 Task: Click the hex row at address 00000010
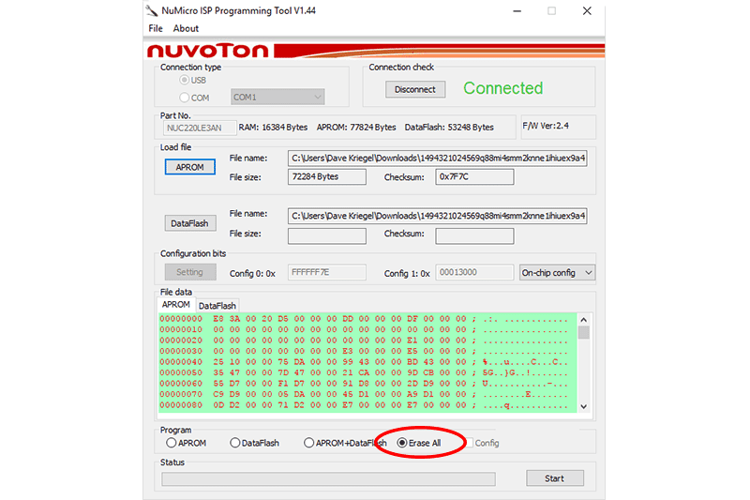click(x=364, y=329)
